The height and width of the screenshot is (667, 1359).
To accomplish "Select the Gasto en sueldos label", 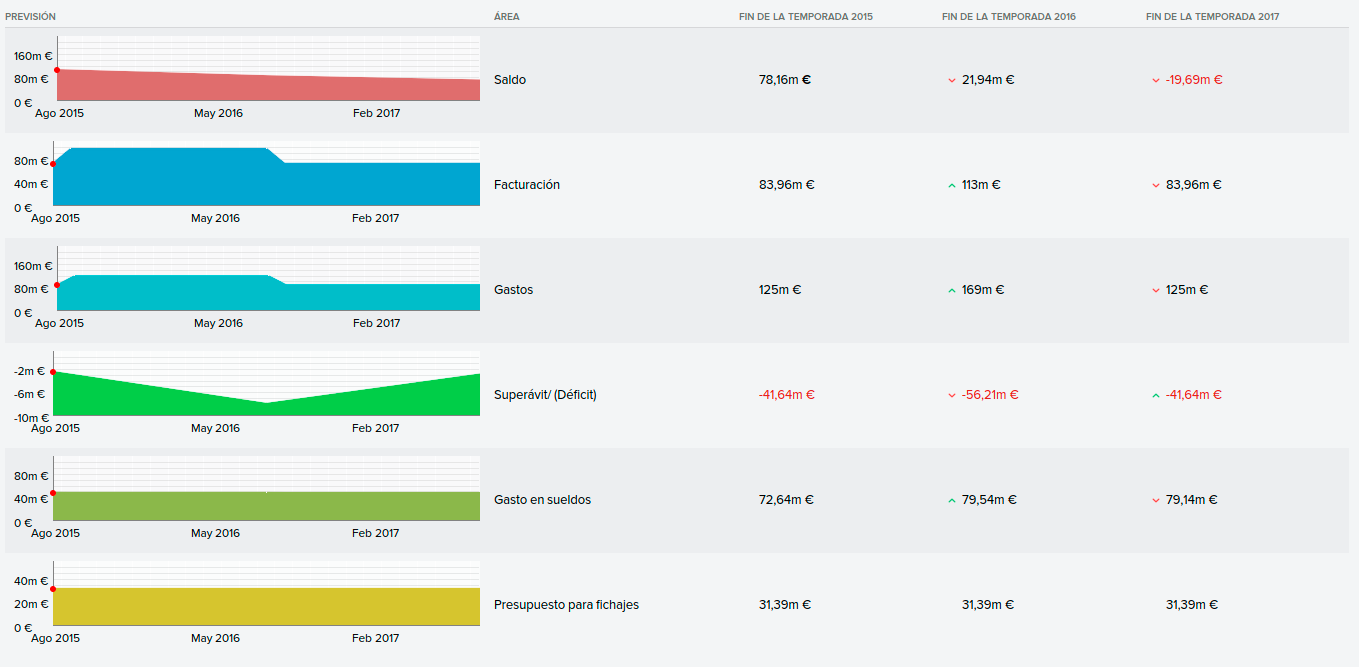I will pyautogui.click(x=542, y=500).
